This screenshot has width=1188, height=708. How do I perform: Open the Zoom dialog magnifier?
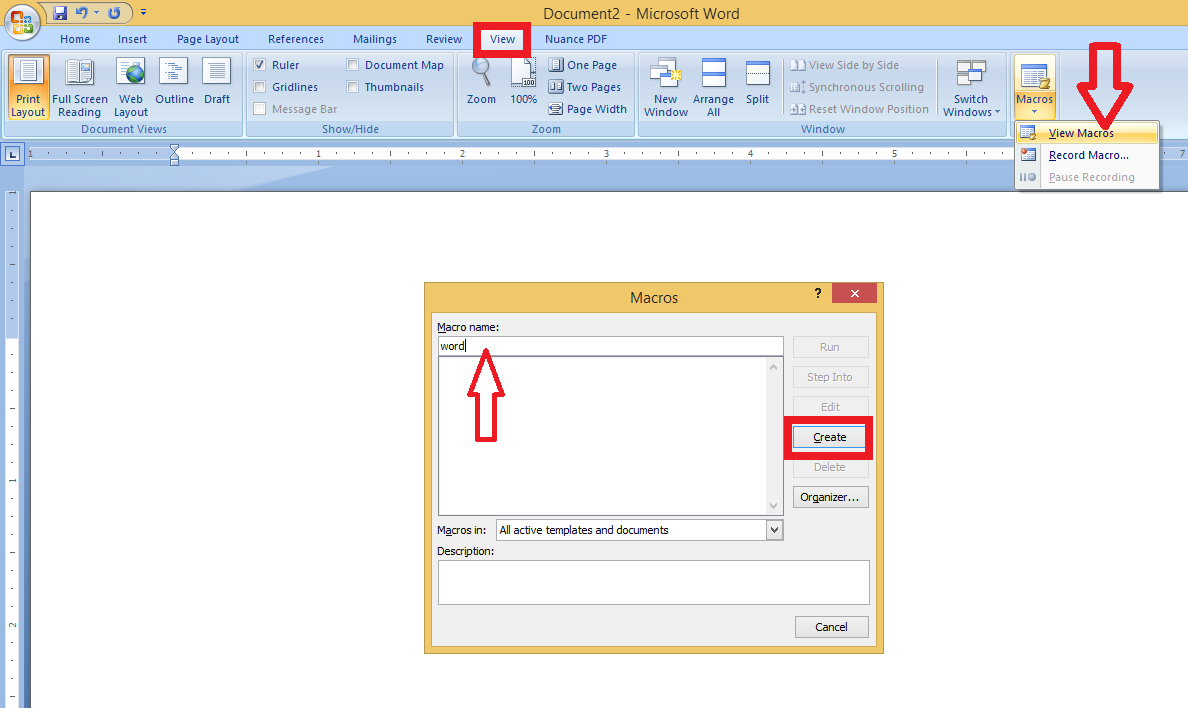(481, 82)
